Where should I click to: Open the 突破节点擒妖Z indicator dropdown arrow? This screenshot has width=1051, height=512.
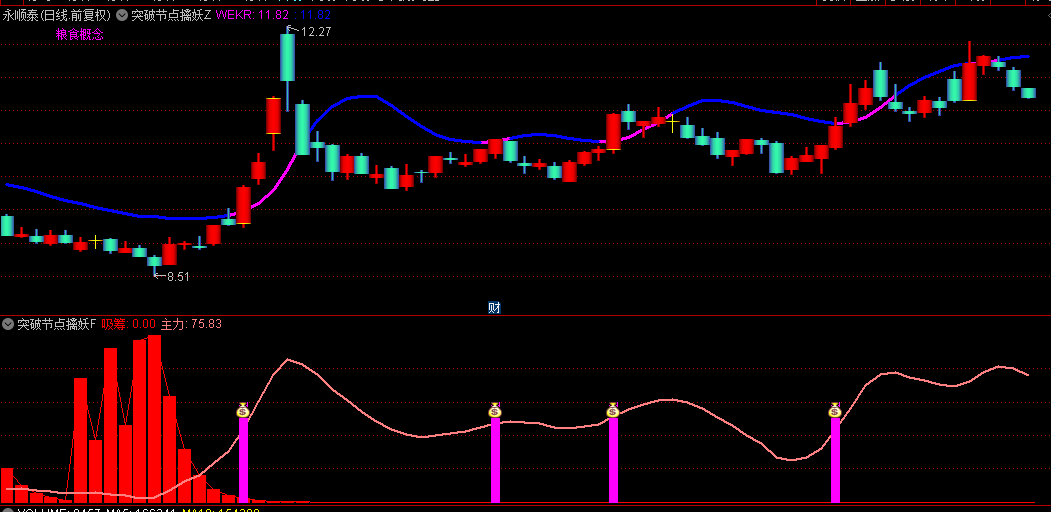pos(121,15)
